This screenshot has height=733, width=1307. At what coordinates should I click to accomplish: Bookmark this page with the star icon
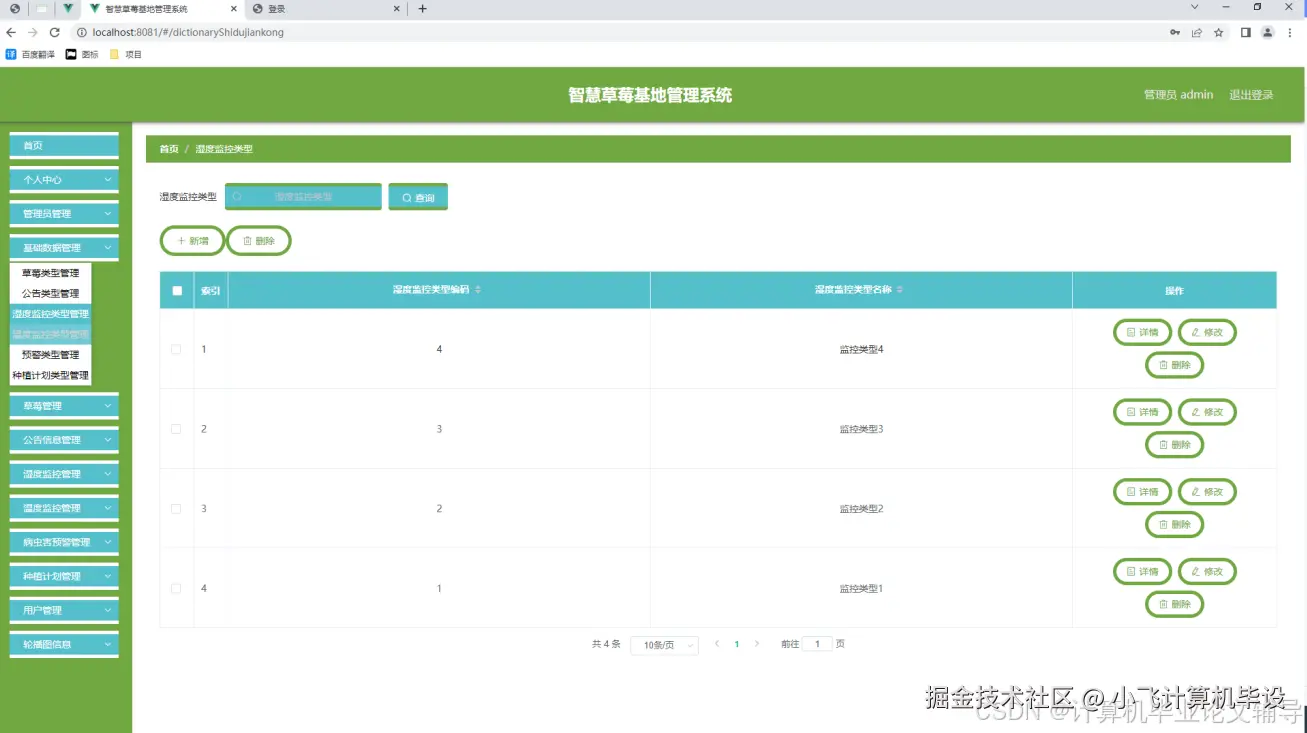coord(1219,32)
